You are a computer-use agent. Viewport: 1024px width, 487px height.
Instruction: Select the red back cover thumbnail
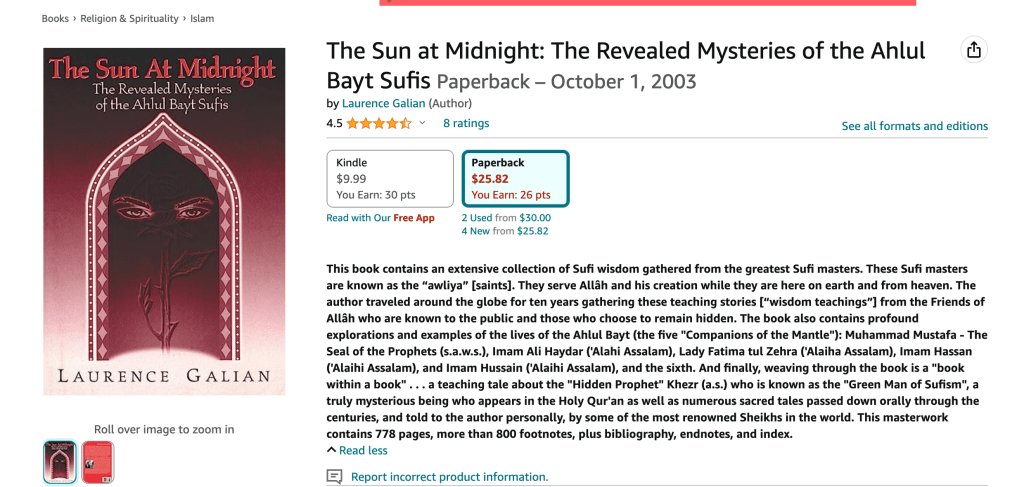click(x=98, y=462)
